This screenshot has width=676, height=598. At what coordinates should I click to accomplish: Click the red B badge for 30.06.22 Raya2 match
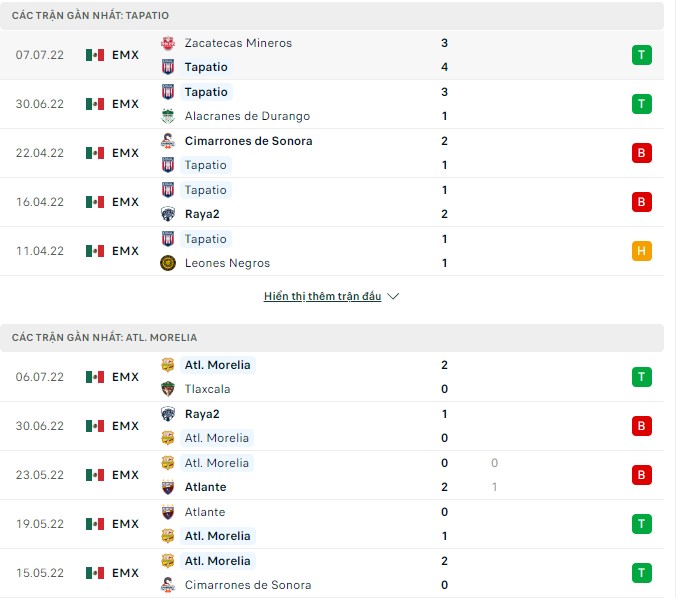641,426
